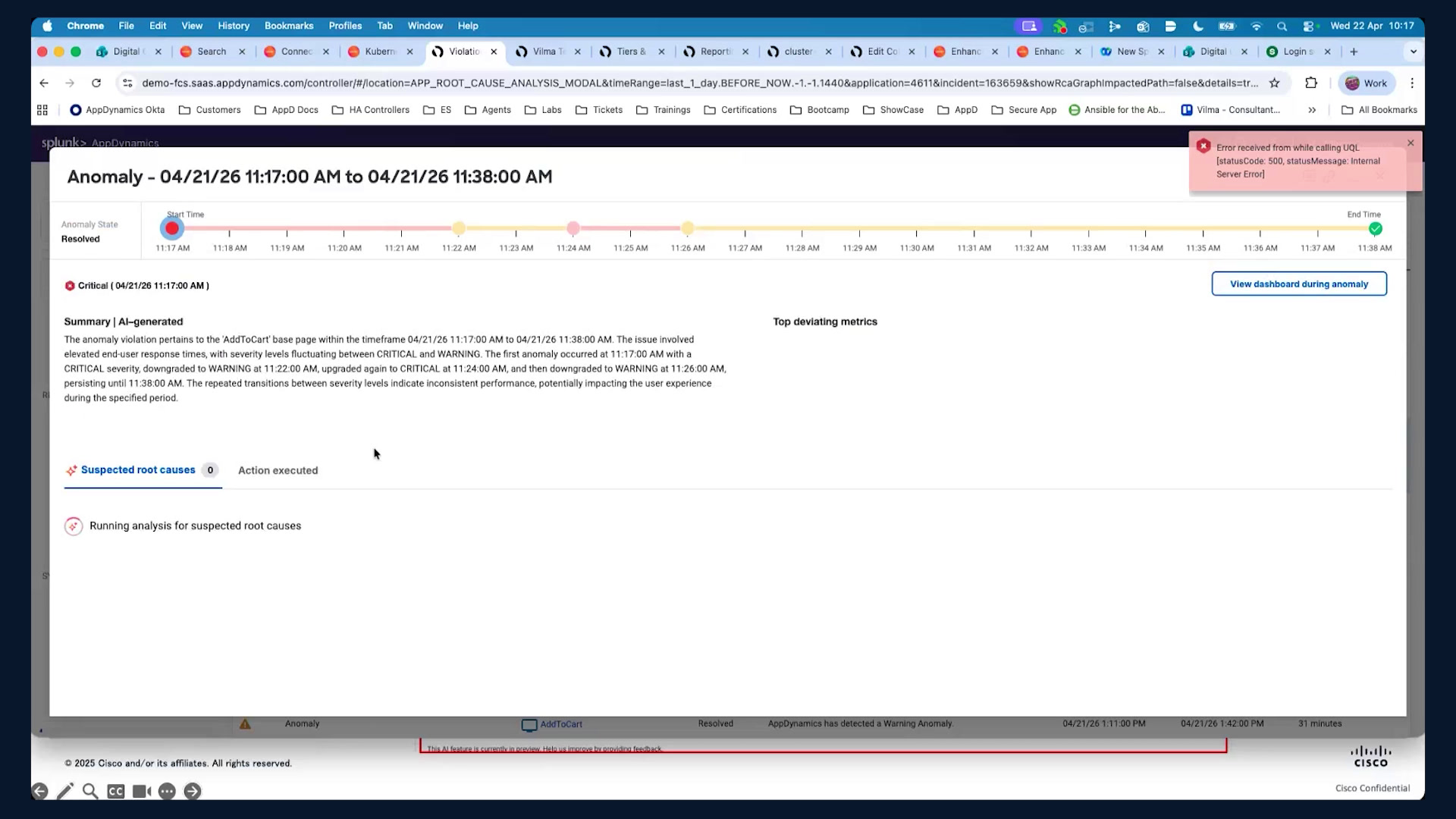Open the History menu in menu bar
The image size is (1456, 819).
click(x=234, y=26)
